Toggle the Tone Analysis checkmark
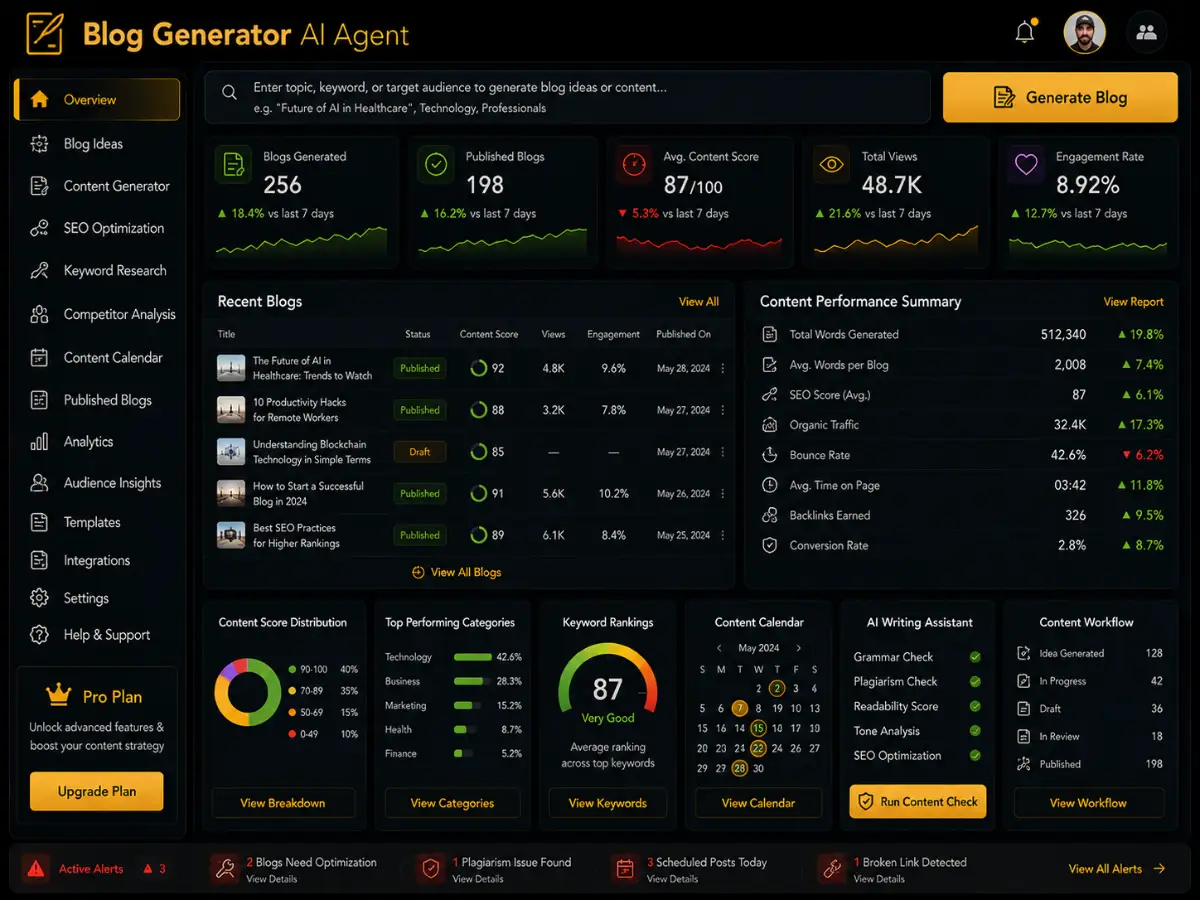 pyautogui.click(x=975, y=731)
